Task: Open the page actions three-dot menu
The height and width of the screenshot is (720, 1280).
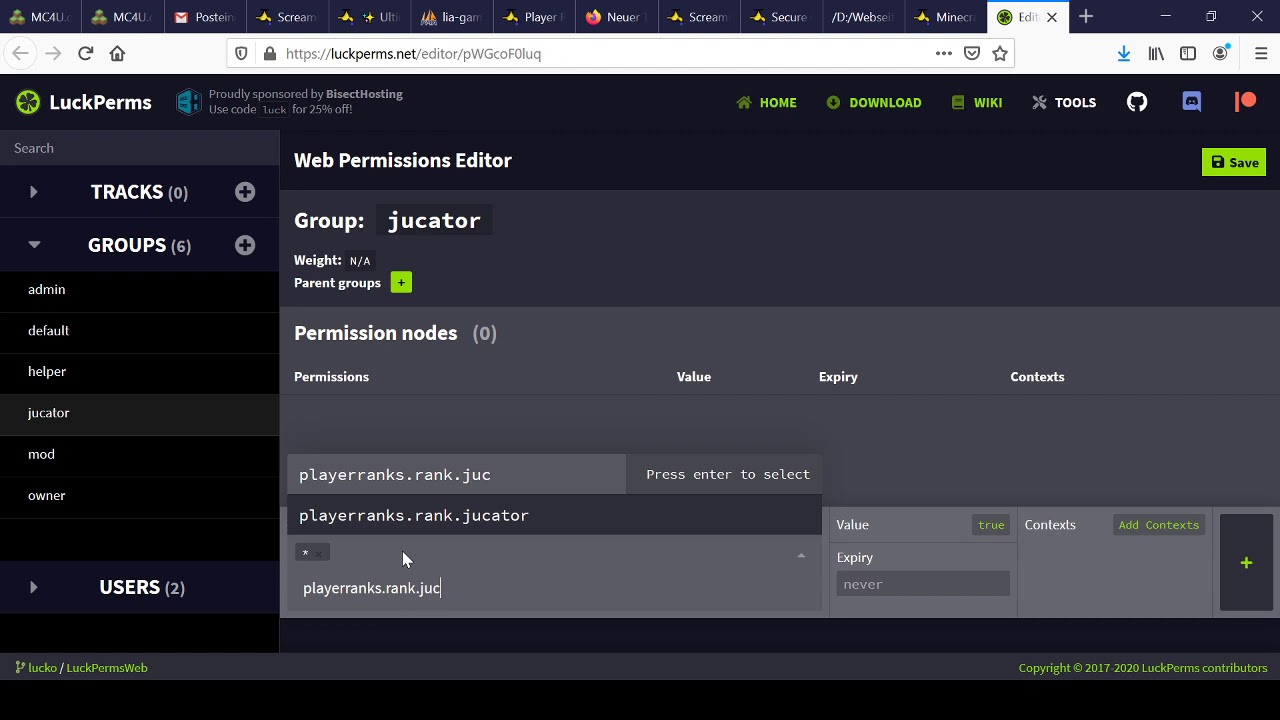Action: pyautogui.click(x=943, y=53)
